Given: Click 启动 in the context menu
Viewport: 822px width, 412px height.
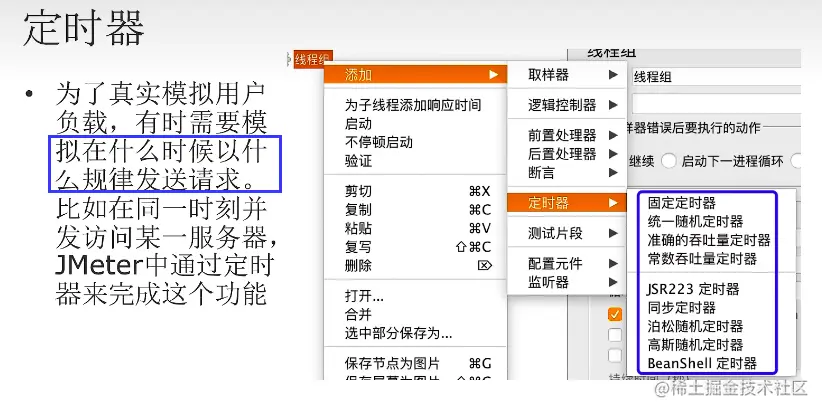Looking at the screenshot, I should [416, 124].
